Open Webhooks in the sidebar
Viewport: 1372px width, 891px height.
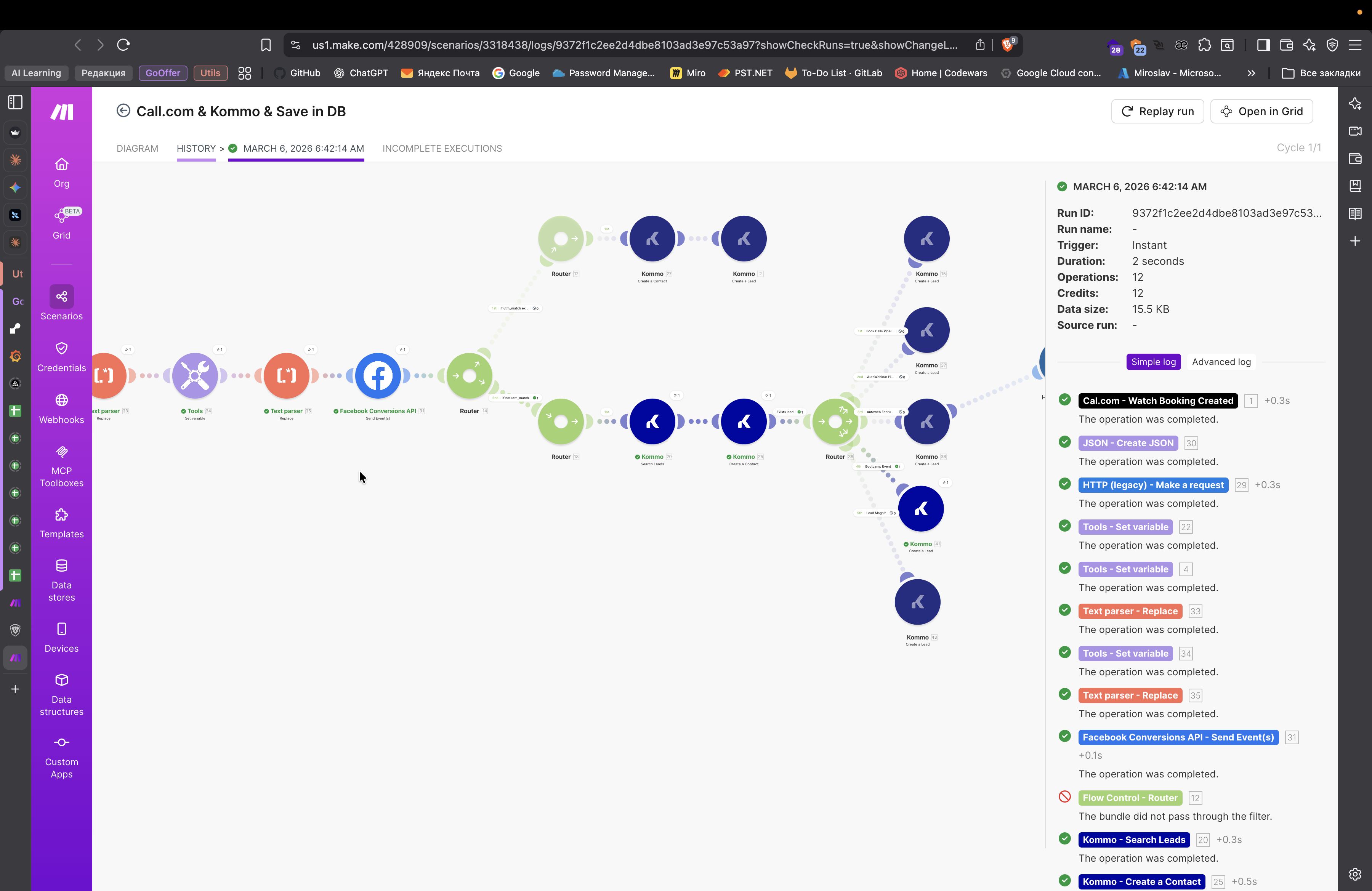(61, 408)
